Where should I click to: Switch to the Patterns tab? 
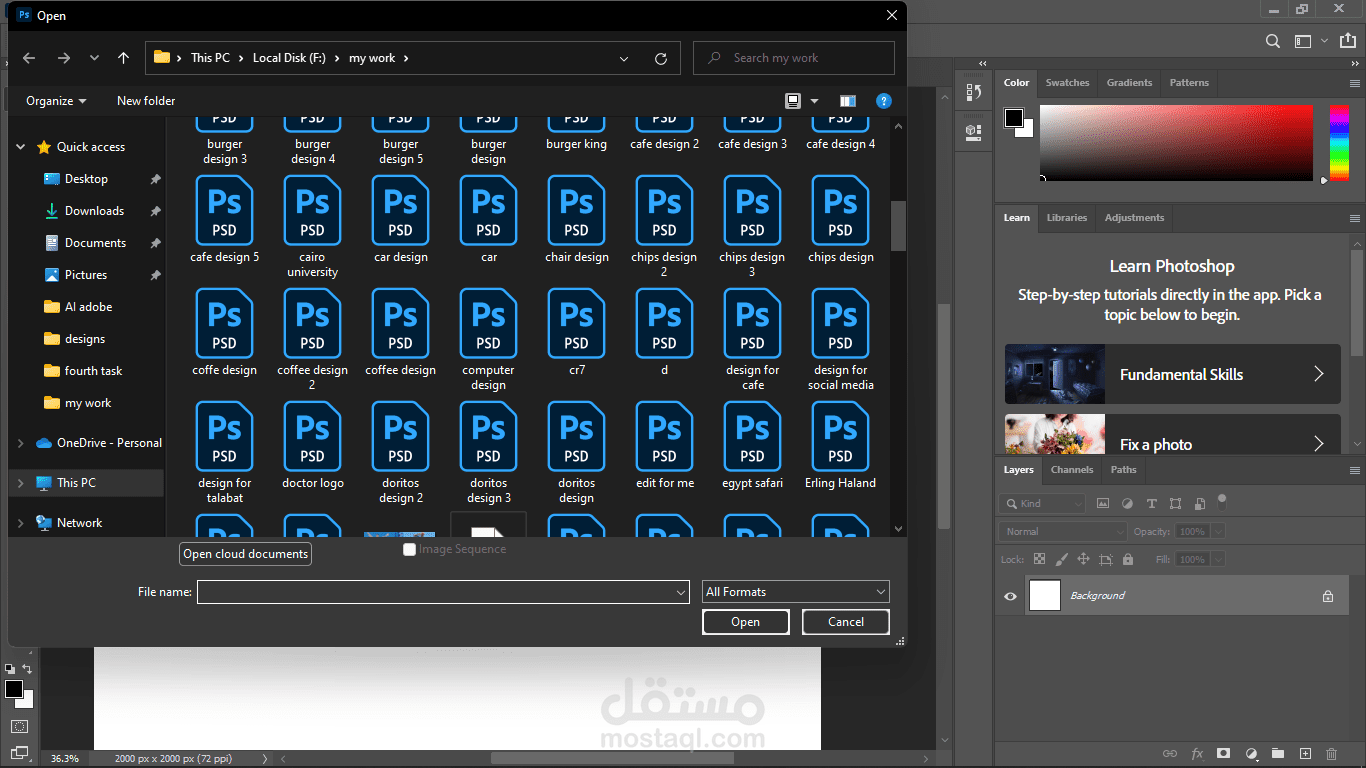[x=1189, y=83]
